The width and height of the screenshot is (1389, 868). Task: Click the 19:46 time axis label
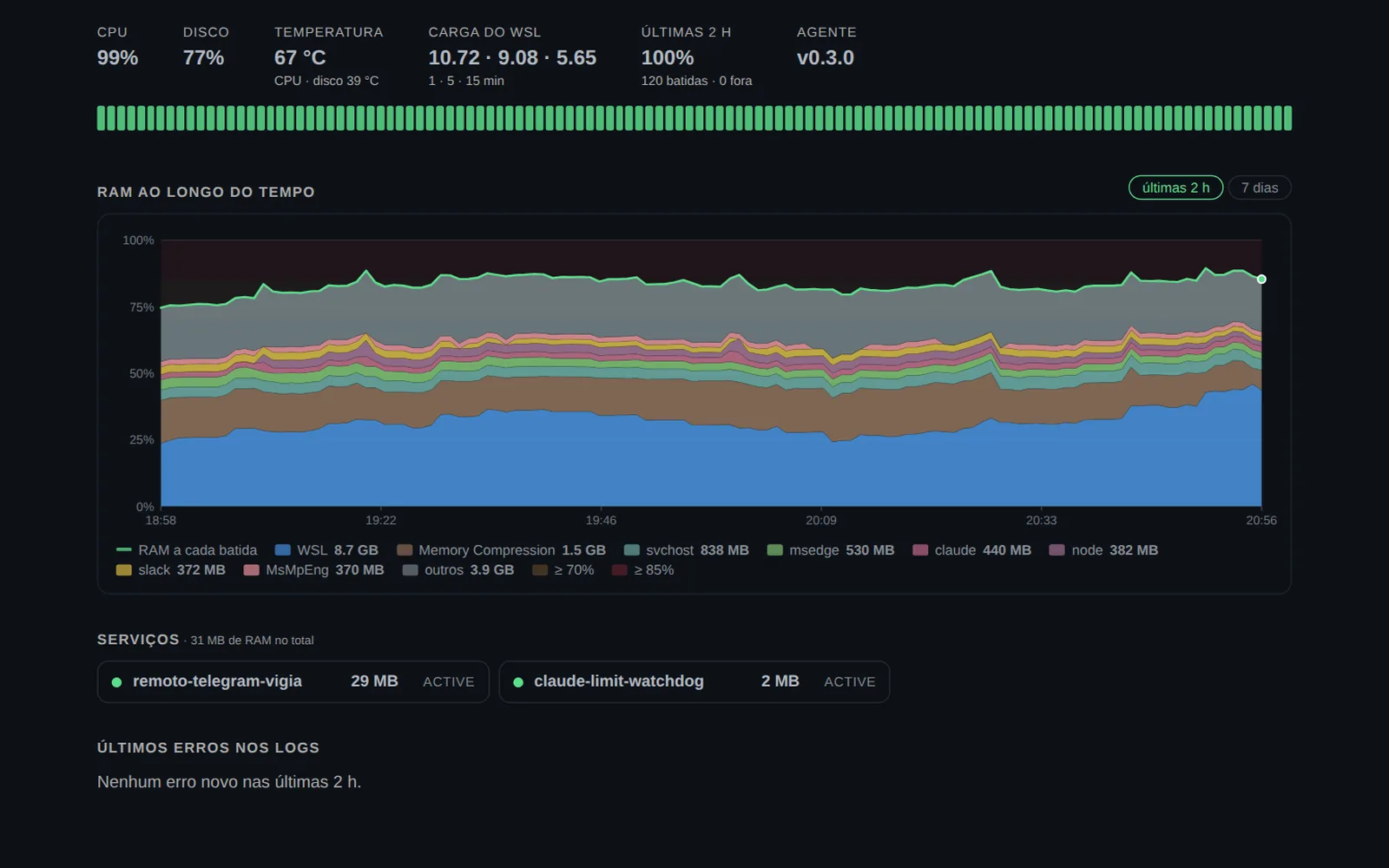tap(601, 521)
